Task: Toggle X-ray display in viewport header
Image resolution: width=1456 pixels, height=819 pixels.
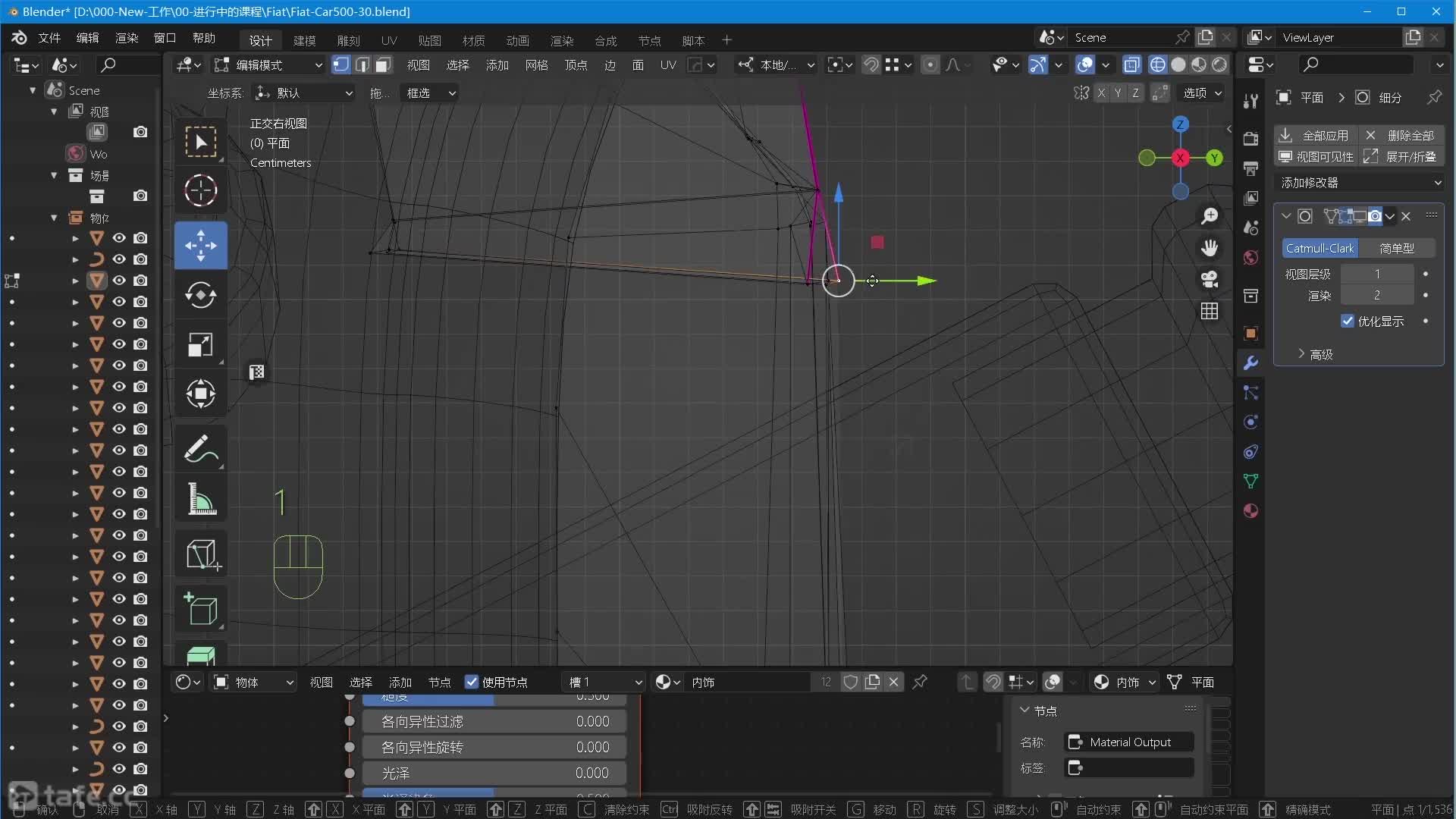Action: (x=1131, y=65)
